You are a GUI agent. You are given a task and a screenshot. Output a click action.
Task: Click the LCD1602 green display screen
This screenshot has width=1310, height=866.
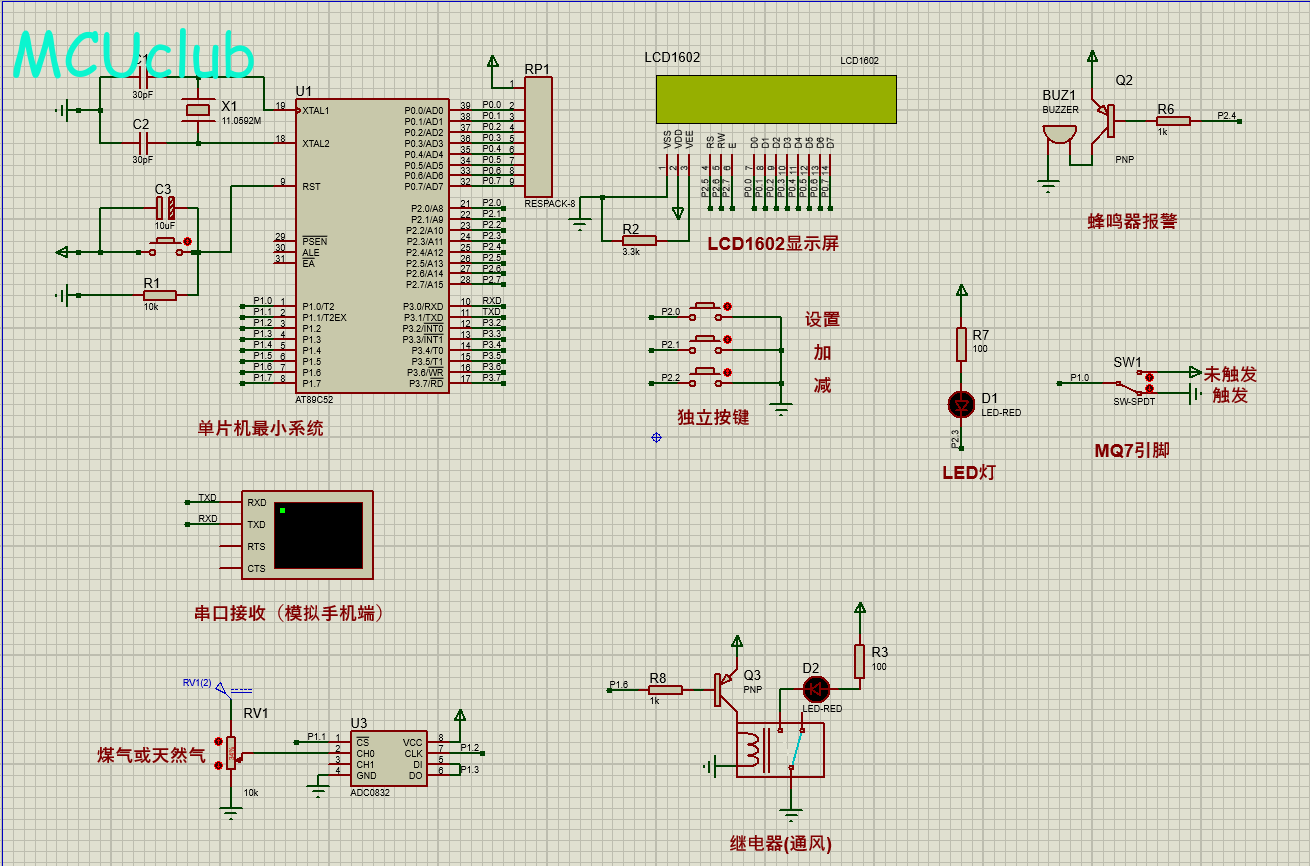point(776,99)
